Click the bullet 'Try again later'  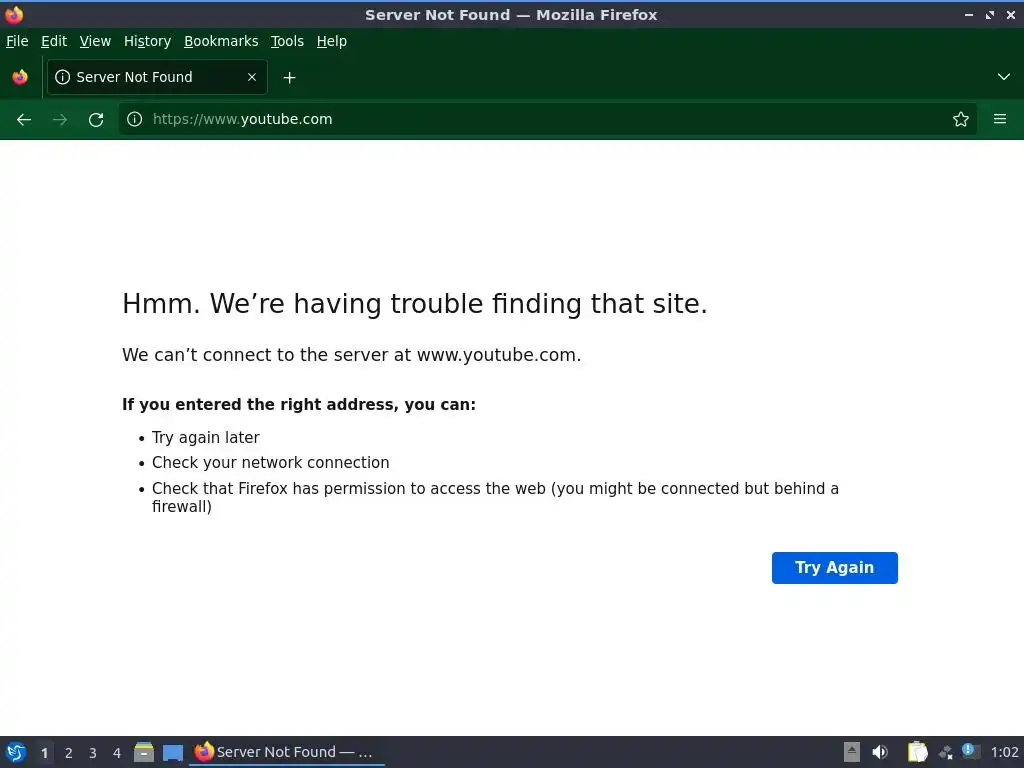(206, 438)
